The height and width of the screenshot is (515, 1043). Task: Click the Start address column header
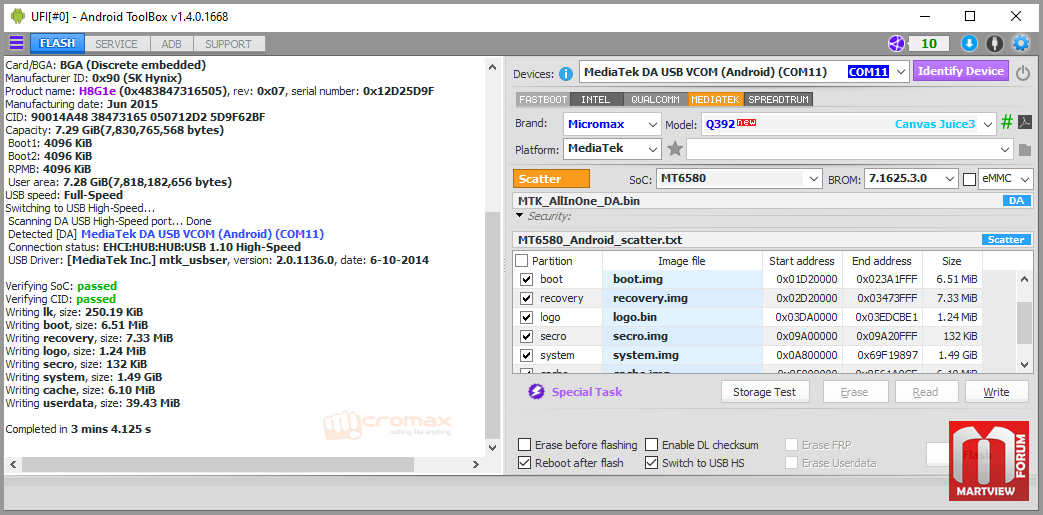802,261
